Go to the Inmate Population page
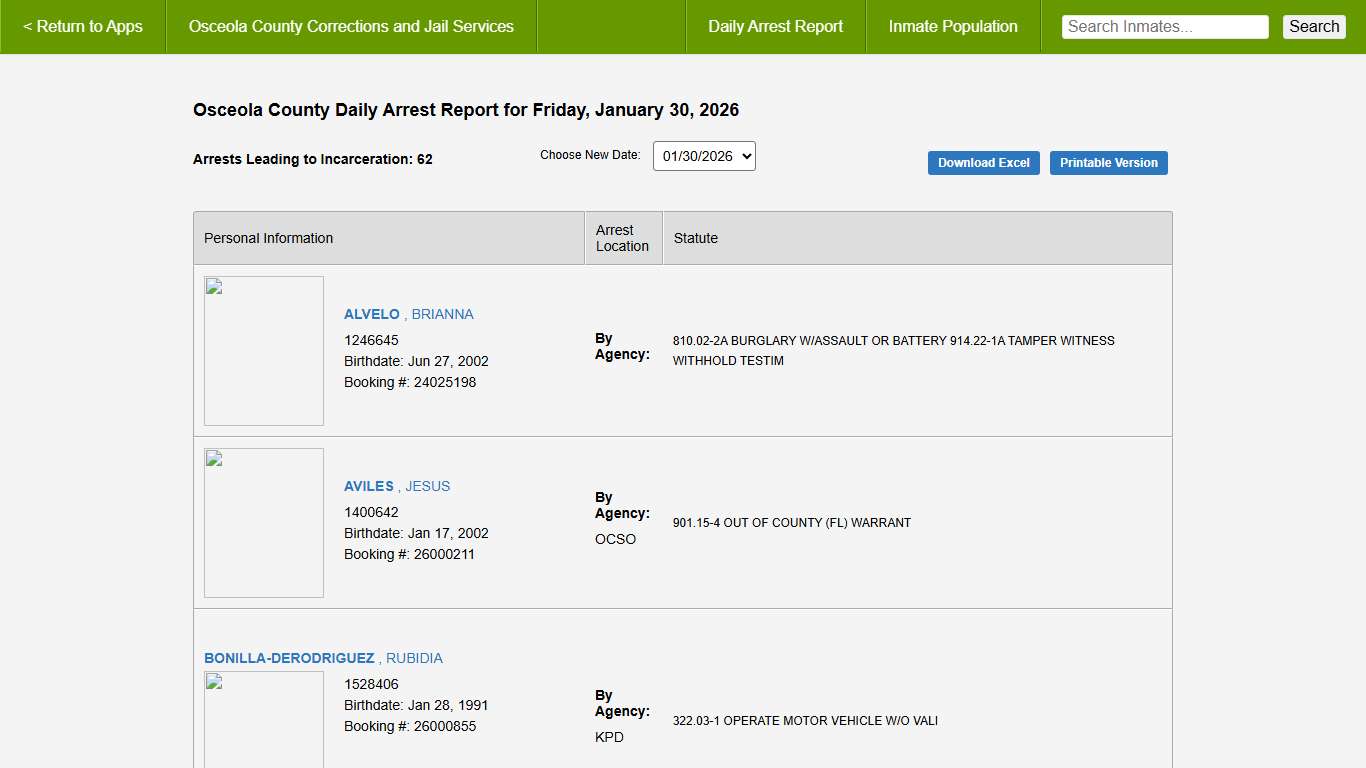Viewport: 1366px width, 768px height. click(x=952, y=27)
